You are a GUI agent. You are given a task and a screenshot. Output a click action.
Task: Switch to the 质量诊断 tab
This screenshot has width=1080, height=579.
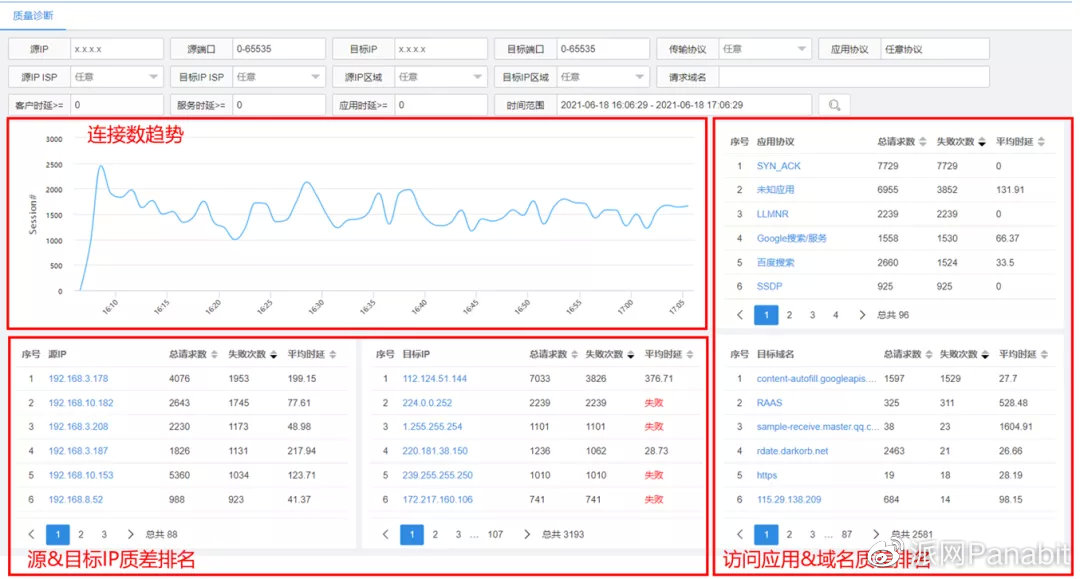(32, 15)
